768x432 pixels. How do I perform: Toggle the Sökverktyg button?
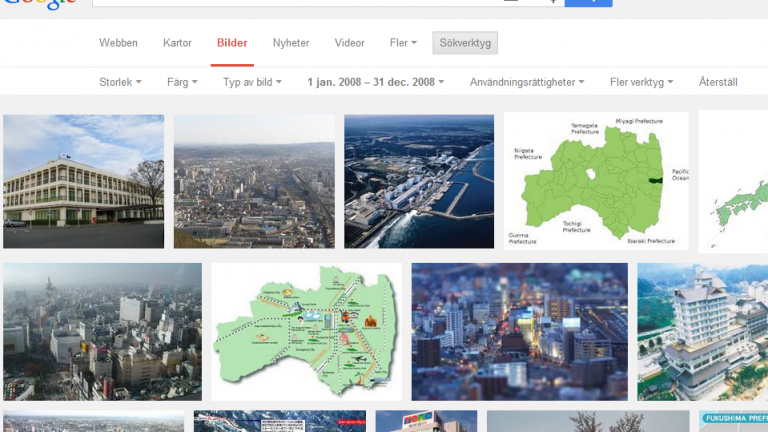coord(465,43)
